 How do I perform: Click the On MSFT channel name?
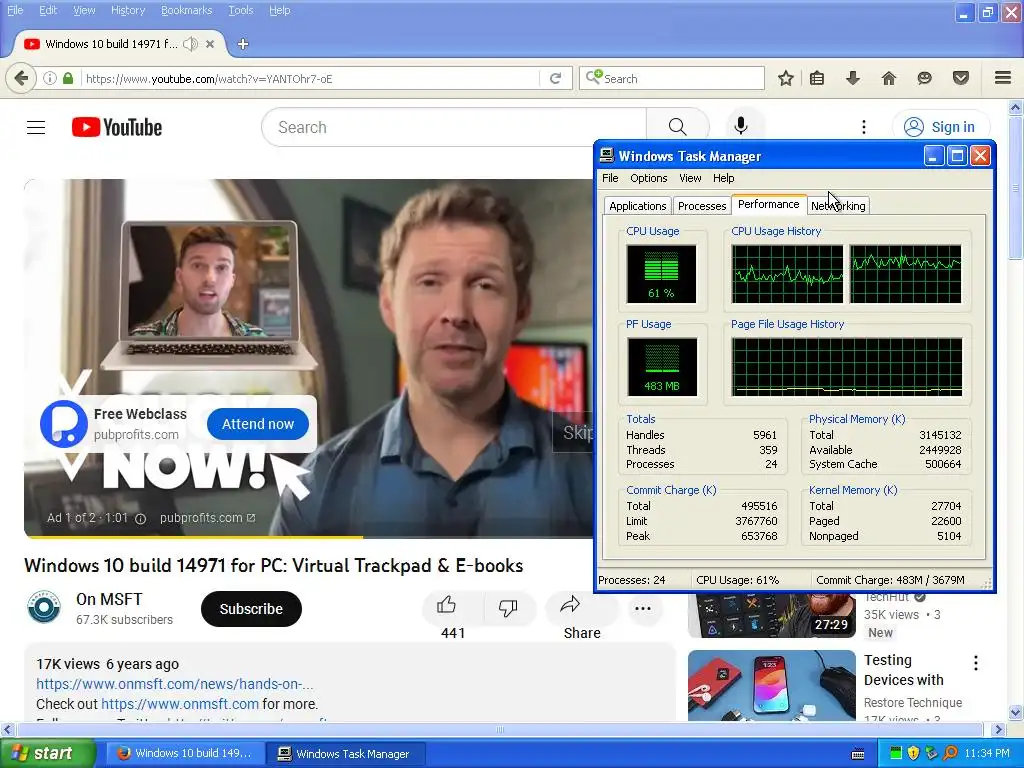tap(109, 599)
